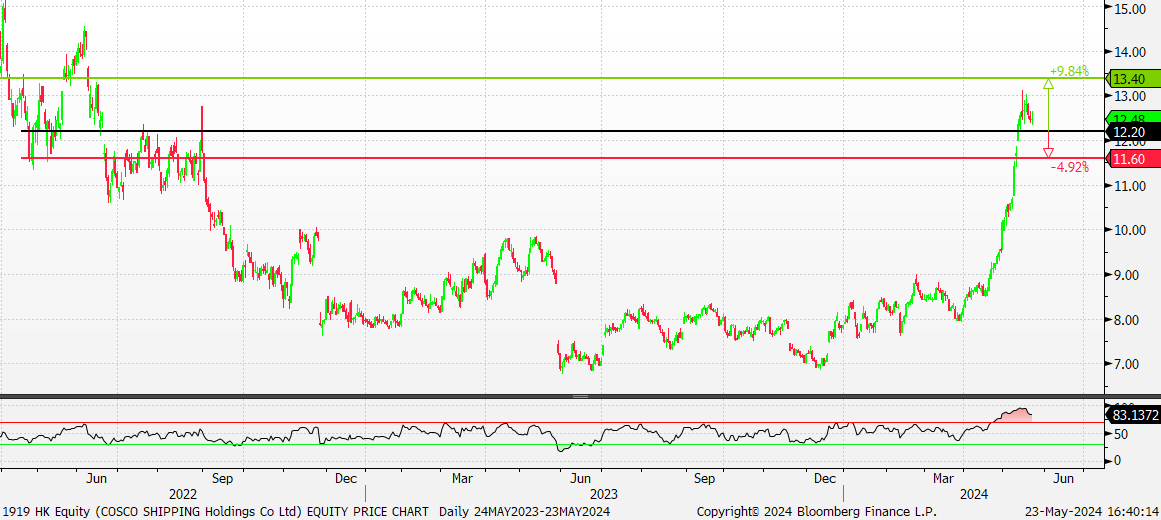Click the red 11.60 stop price tag

pyautogui.click(x=1133, y=159)
